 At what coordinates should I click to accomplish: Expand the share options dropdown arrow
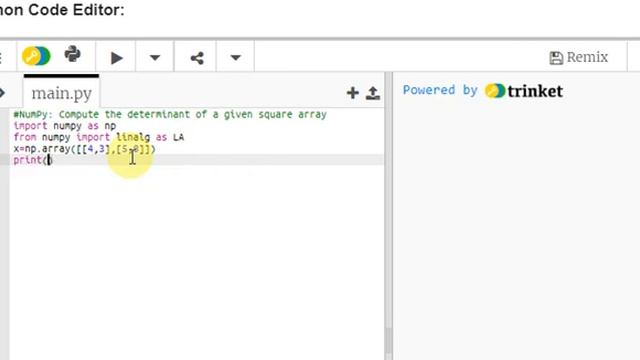pyautogui.click(x=236, y=58)
